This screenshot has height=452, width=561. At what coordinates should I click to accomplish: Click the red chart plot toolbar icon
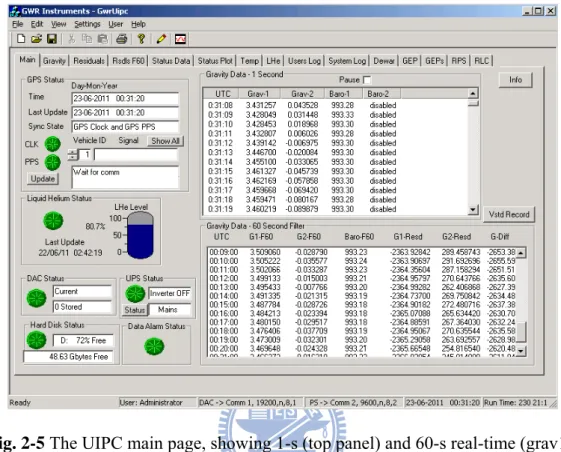pos(180,39)
